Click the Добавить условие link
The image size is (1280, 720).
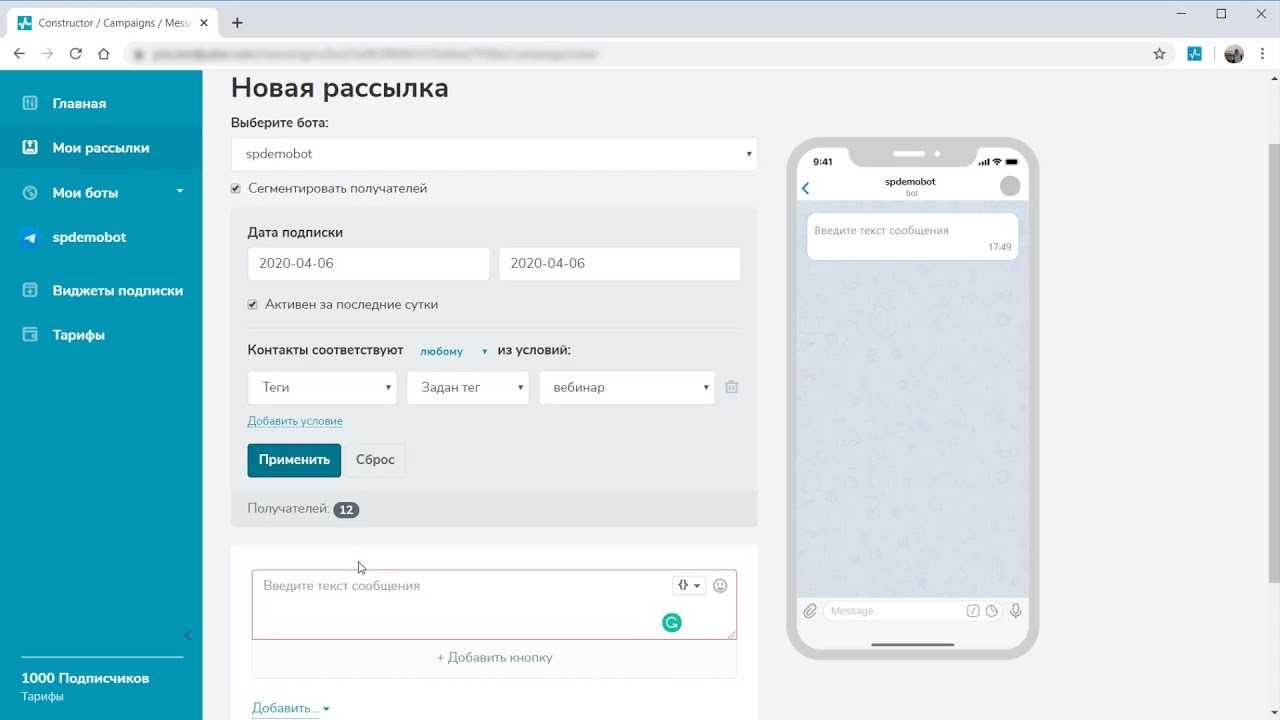[x=295, y=421]
